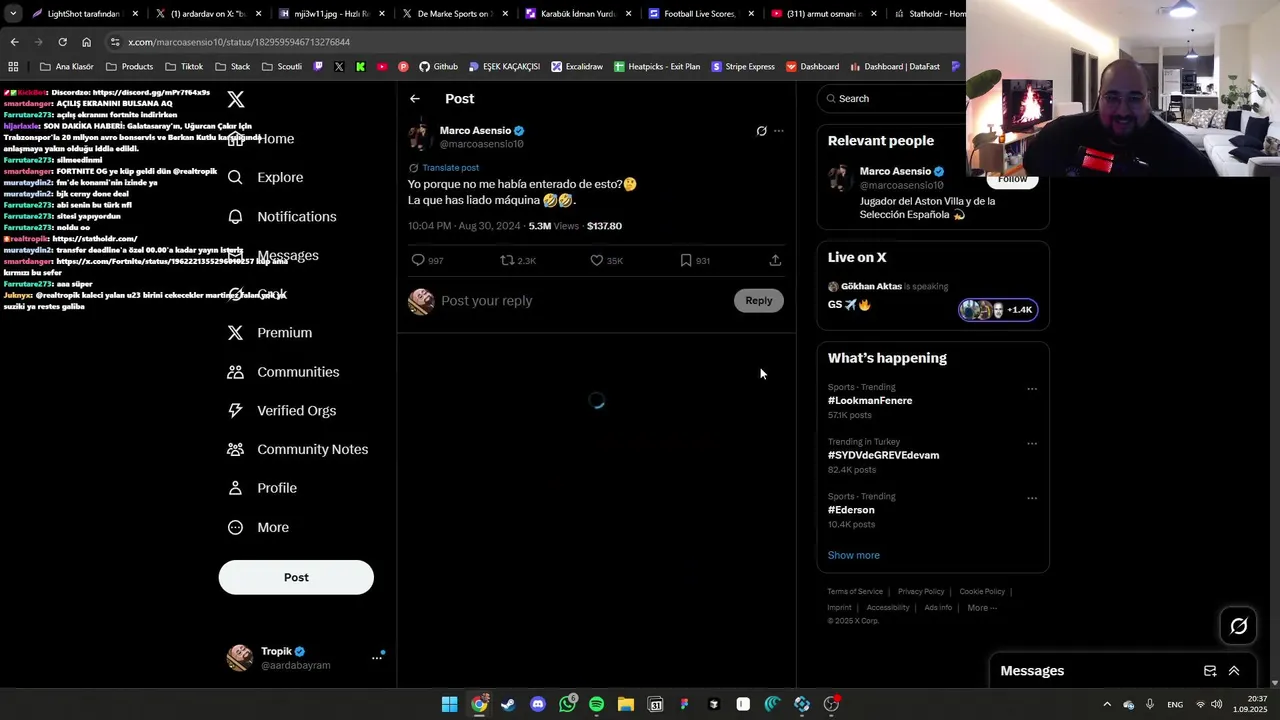The width and height of the screenshot is (1280, 720).
Task: Open the #LookmanFenere trend
Action: (870, 400)
